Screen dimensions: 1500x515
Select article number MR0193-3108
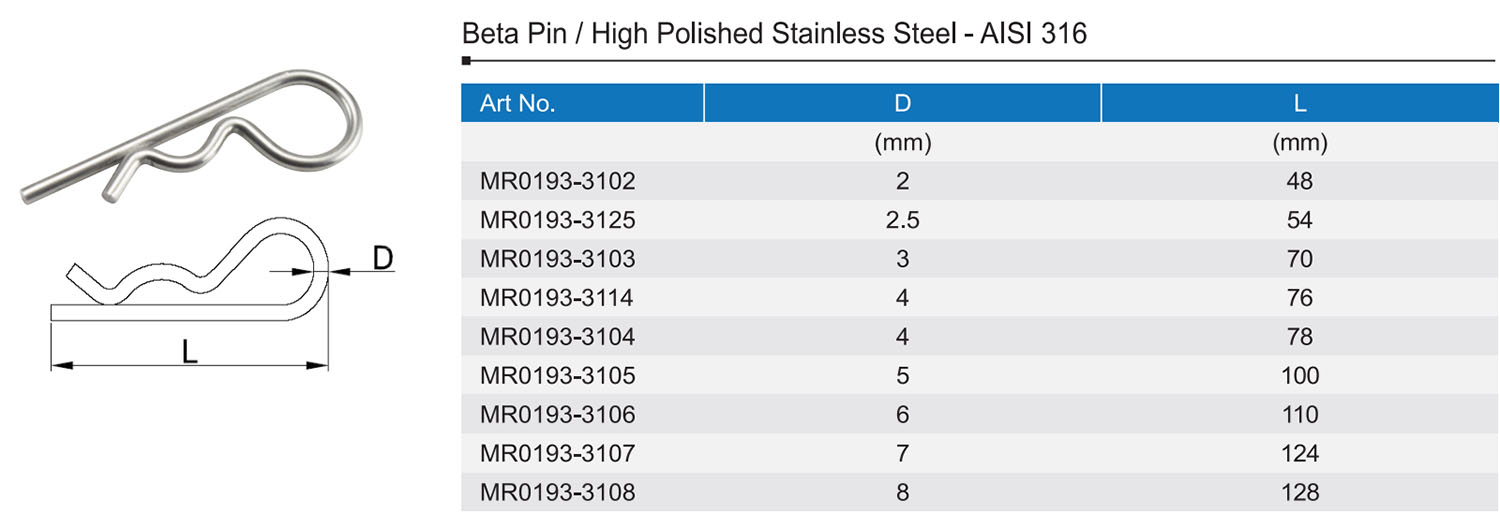pyautogui.click(x=557, y=492)
